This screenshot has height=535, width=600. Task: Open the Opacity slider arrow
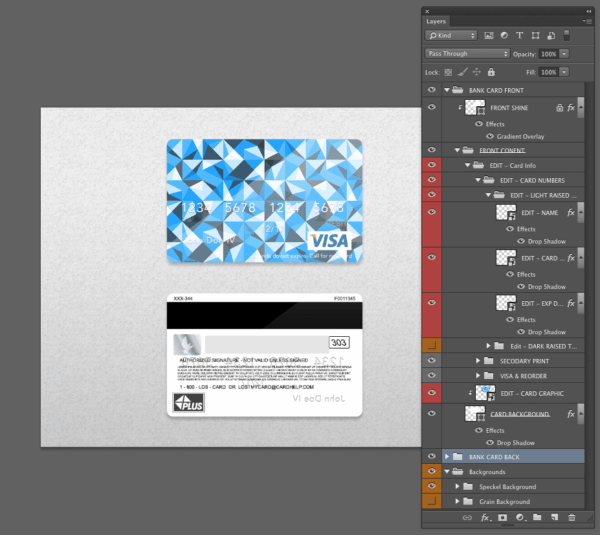(x=564, y=54)
